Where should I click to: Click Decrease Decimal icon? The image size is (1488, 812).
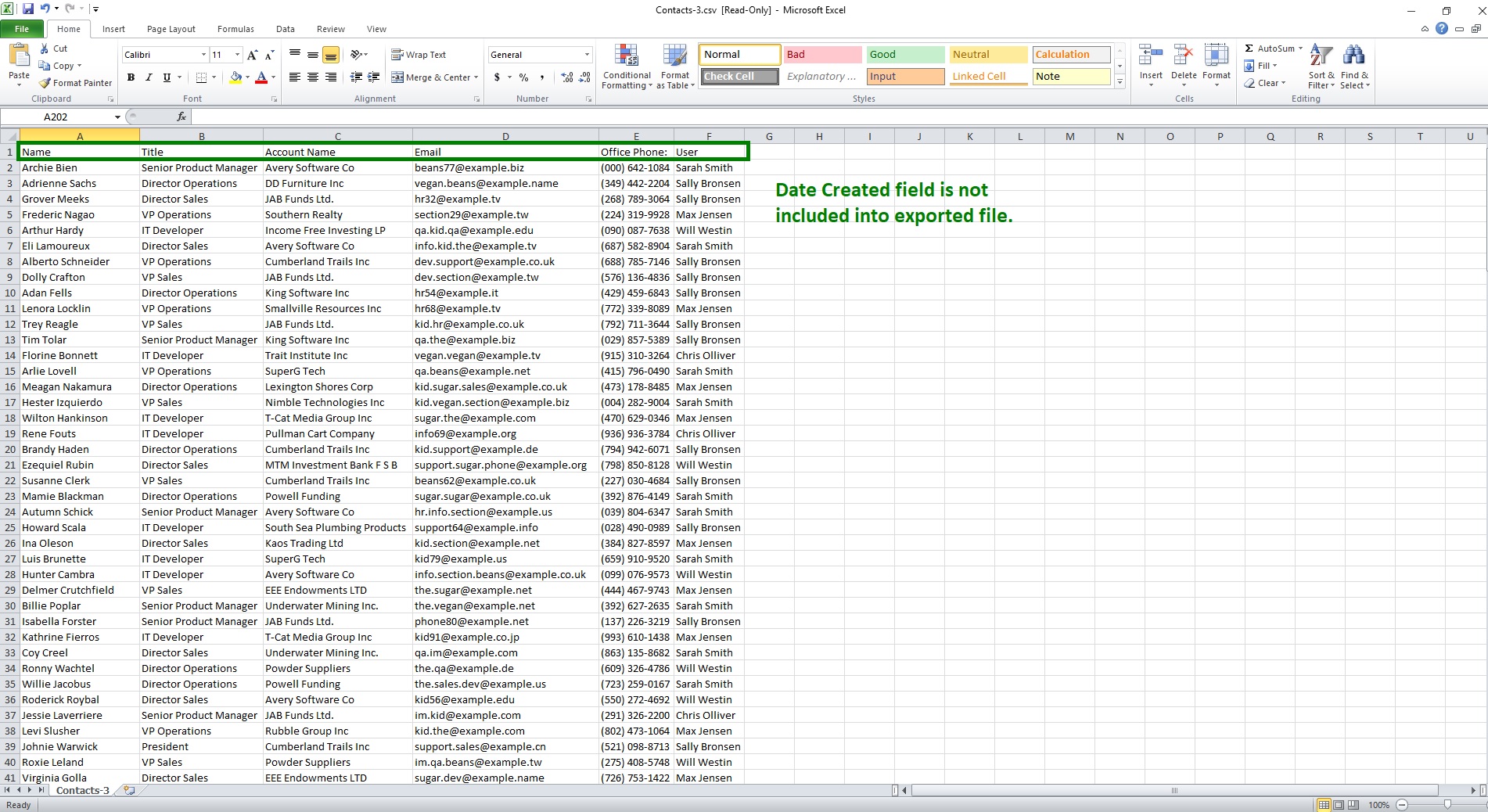coord(584,77)
